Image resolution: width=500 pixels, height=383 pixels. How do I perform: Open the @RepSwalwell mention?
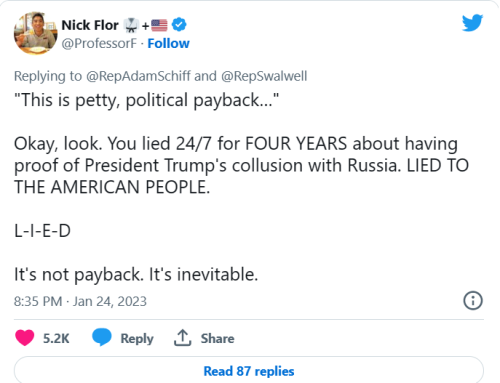click(264, 76)
